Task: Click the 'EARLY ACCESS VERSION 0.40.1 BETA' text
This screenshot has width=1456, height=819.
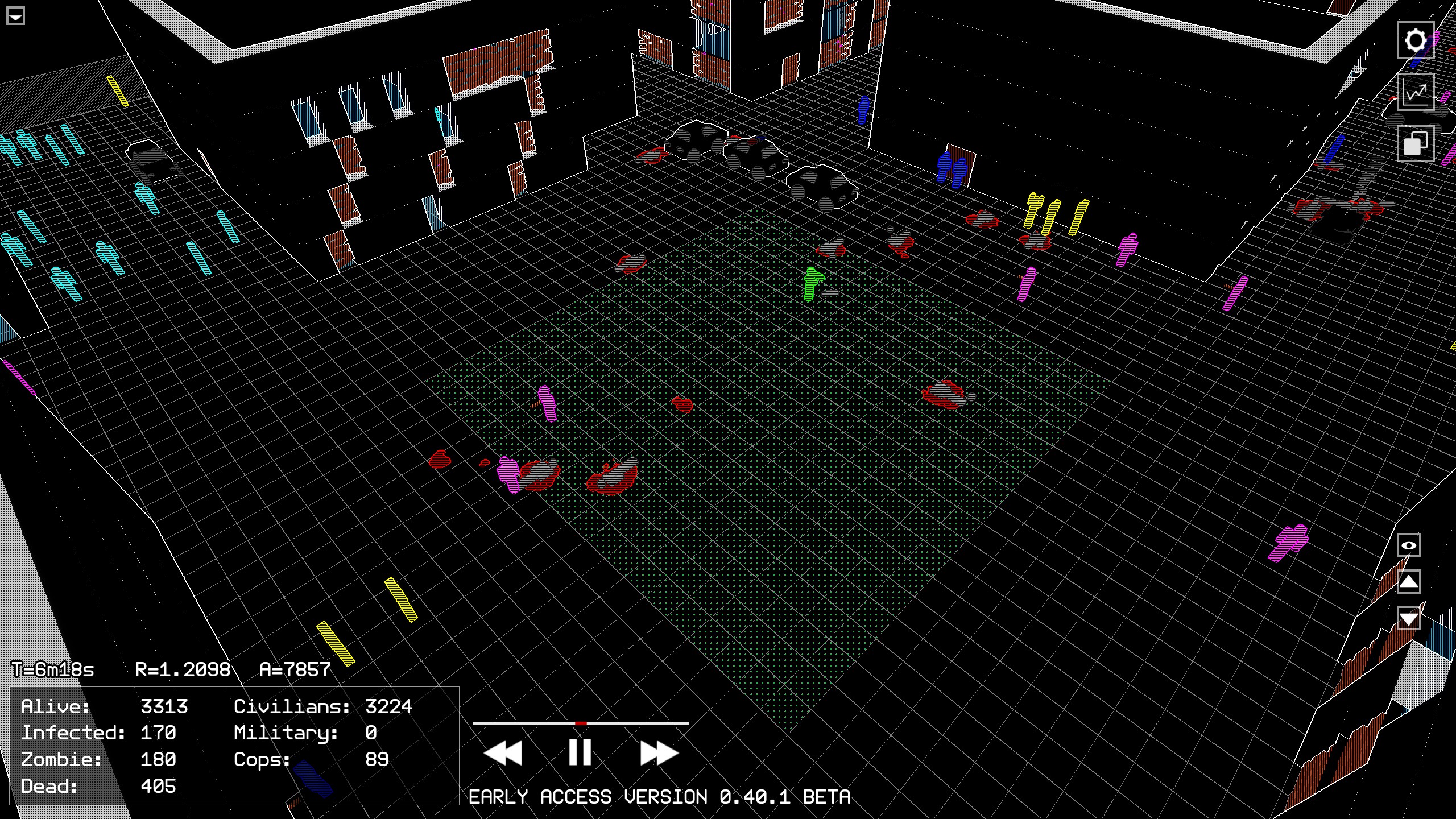Action: coord(660,797)
